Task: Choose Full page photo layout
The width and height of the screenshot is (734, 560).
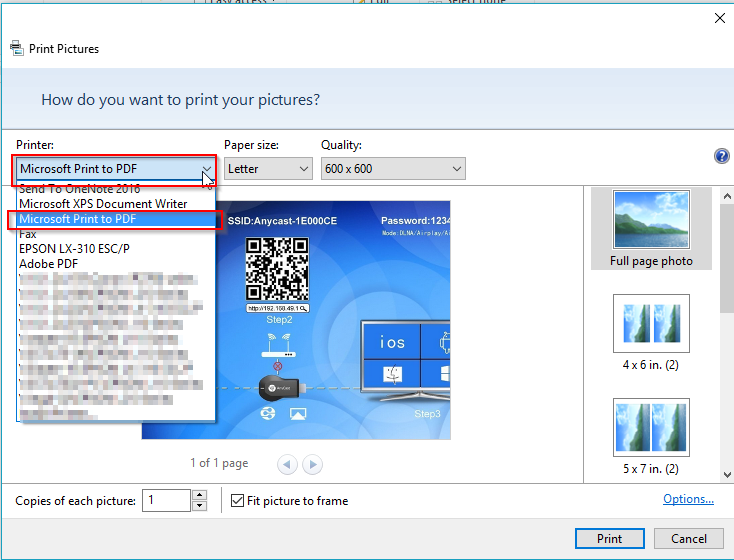Action: pos(651,228)
